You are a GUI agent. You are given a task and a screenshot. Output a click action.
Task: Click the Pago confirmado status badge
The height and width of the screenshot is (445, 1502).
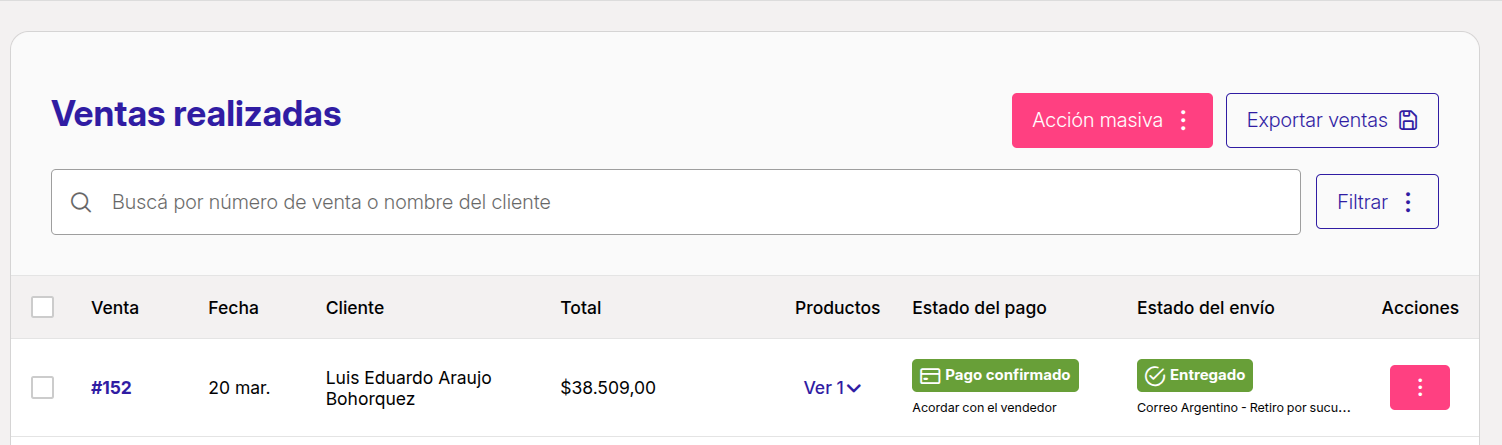tap(995, 376)
